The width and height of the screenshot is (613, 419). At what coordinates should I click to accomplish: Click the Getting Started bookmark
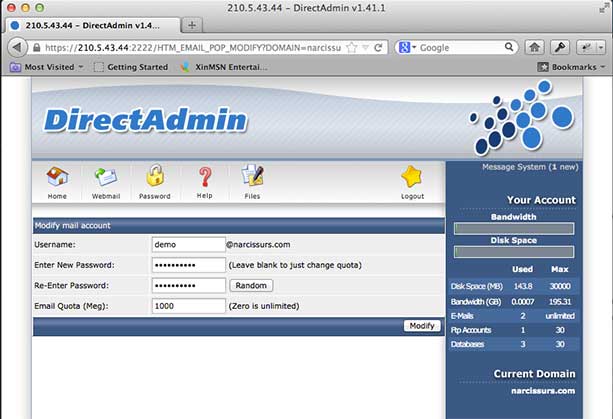point(131,67)
